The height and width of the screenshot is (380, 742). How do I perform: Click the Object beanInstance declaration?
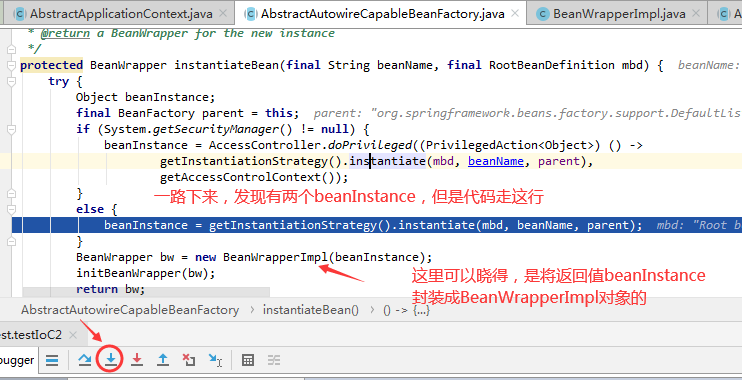(146, 97)
